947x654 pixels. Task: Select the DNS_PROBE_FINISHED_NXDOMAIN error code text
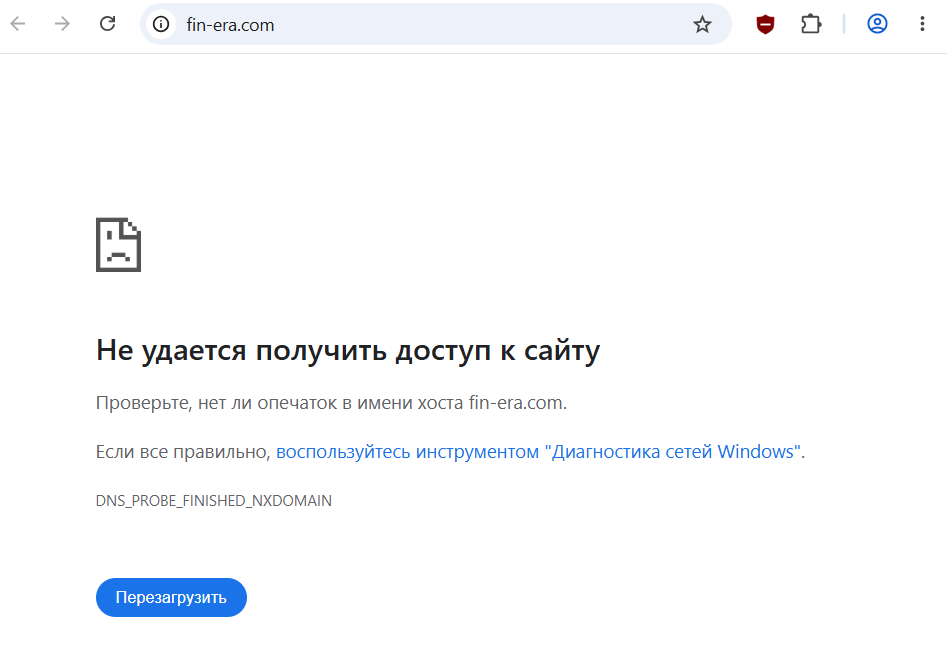(x=214, y=501)
